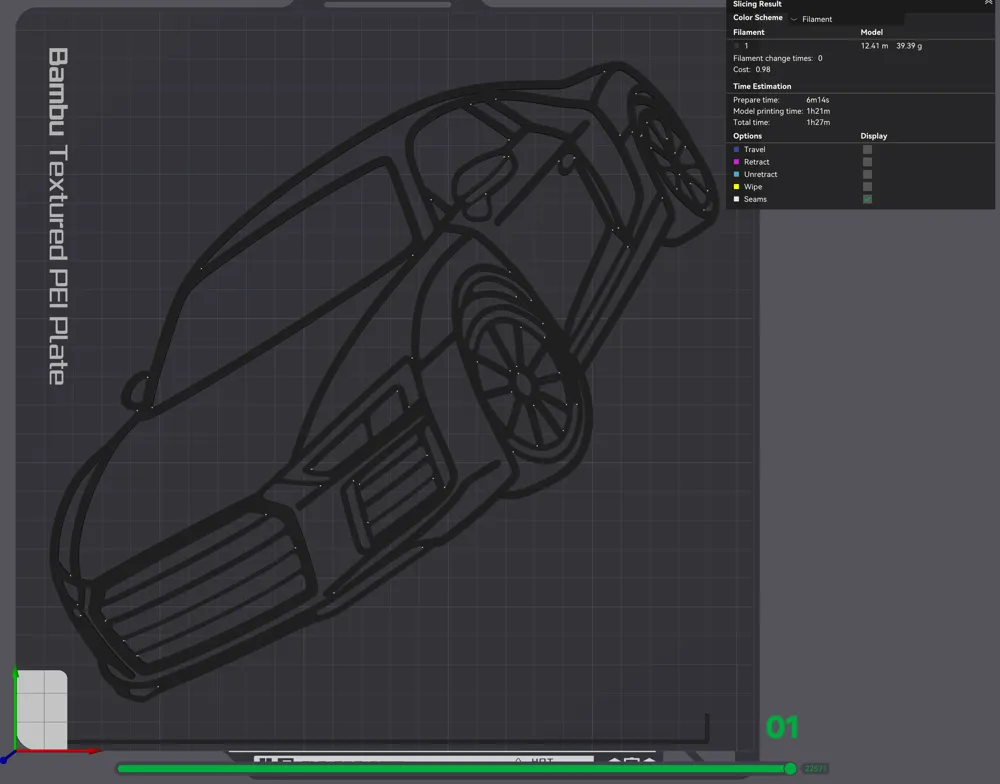Click the Filament value in Color Scheme

[817, 19]
